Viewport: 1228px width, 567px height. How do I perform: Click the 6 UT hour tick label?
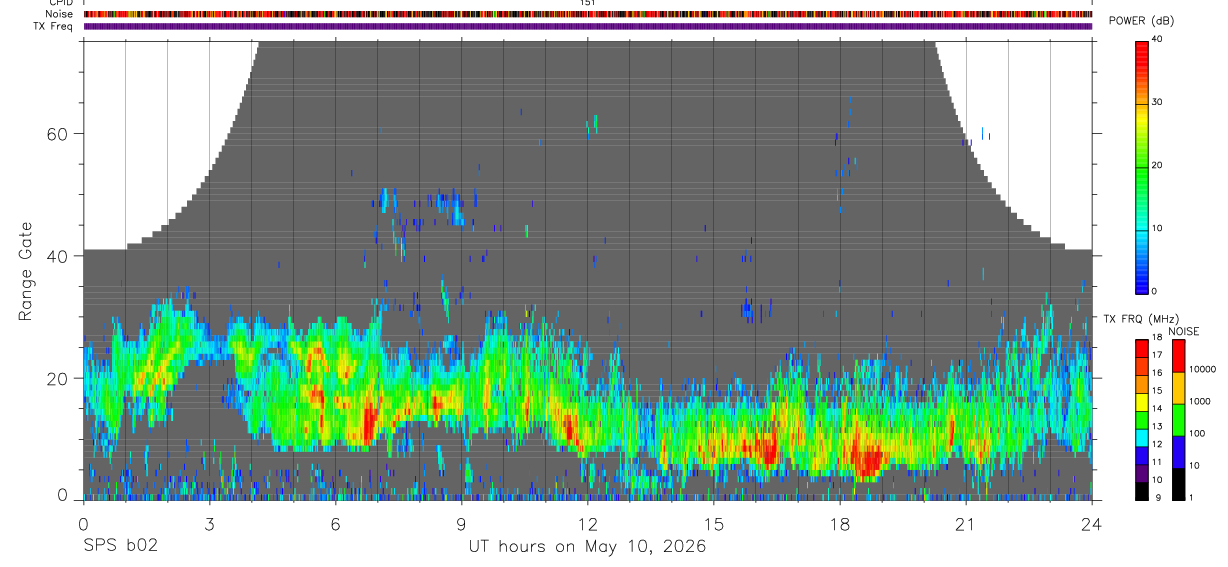pyautogui.click(x=335, y=524)
